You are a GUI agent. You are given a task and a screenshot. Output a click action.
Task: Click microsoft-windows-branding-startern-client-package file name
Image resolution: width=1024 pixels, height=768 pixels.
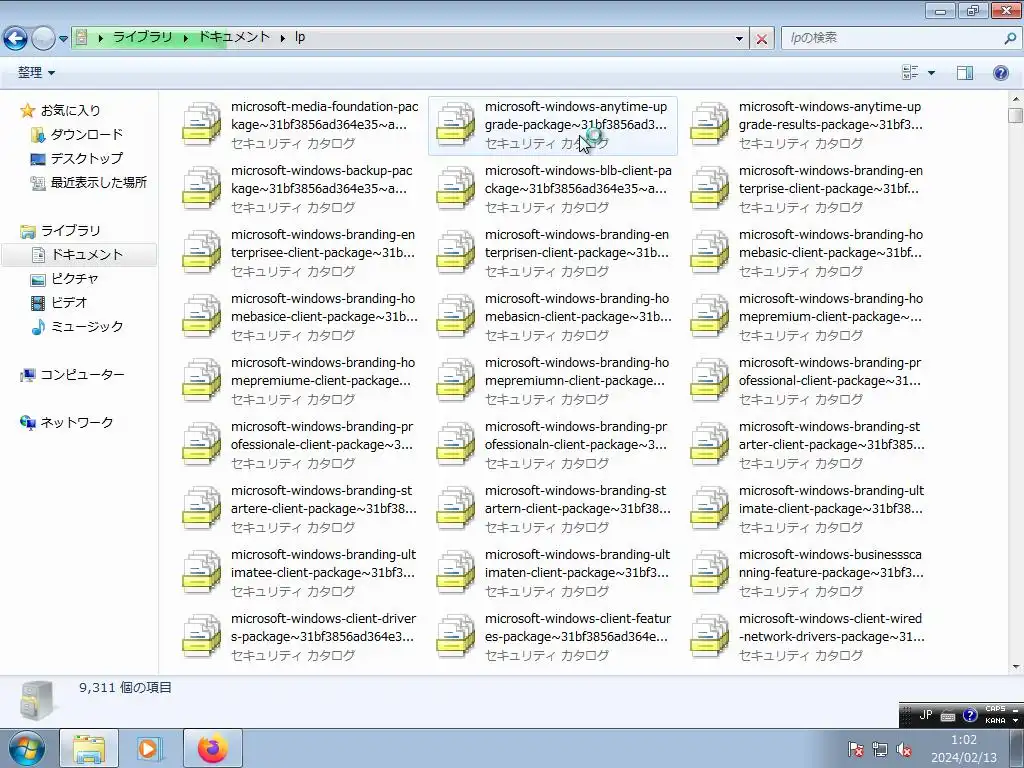tap(578, 500)
